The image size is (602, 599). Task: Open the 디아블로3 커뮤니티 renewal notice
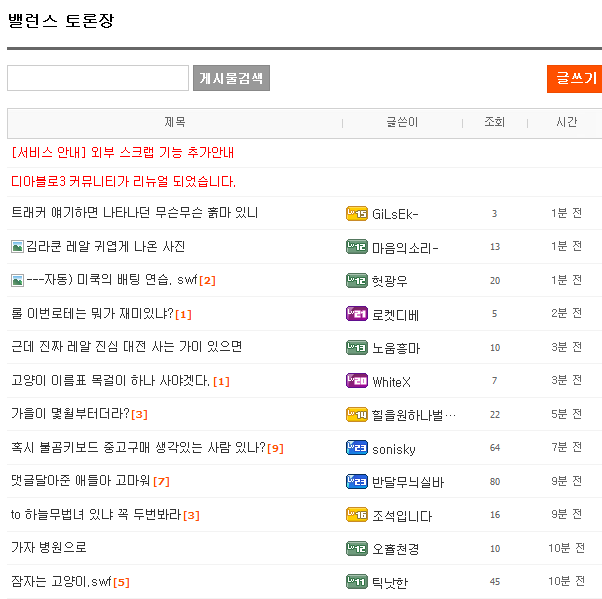[x=123, y=182]
